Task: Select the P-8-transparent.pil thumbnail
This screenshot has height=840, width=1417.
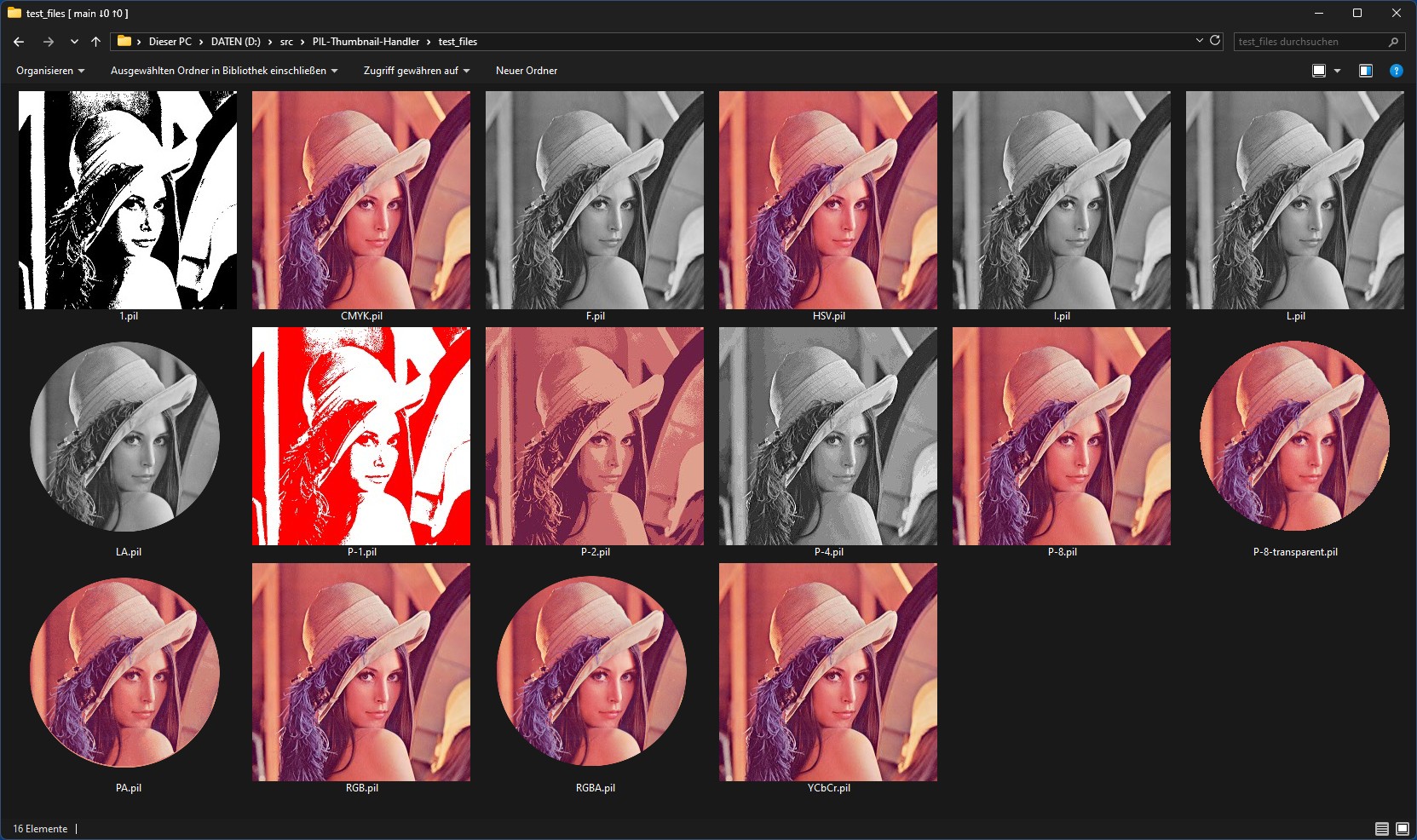Action: (x=1295, y=436)
